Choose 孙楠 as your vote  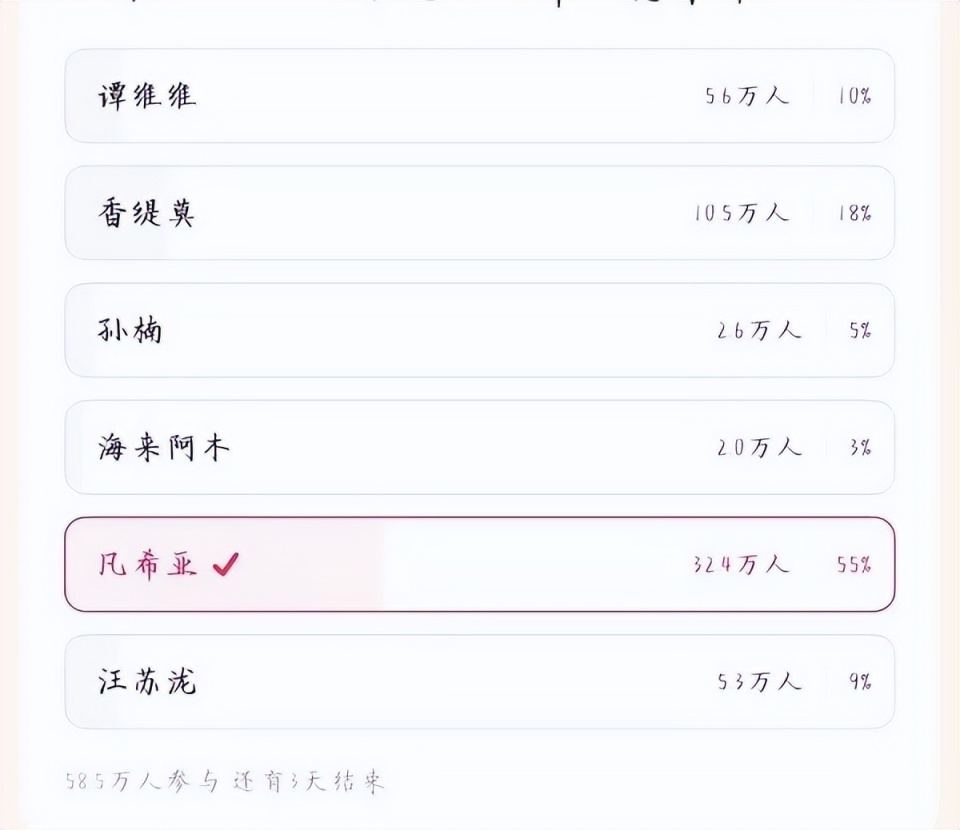click(x=130, y=330)
